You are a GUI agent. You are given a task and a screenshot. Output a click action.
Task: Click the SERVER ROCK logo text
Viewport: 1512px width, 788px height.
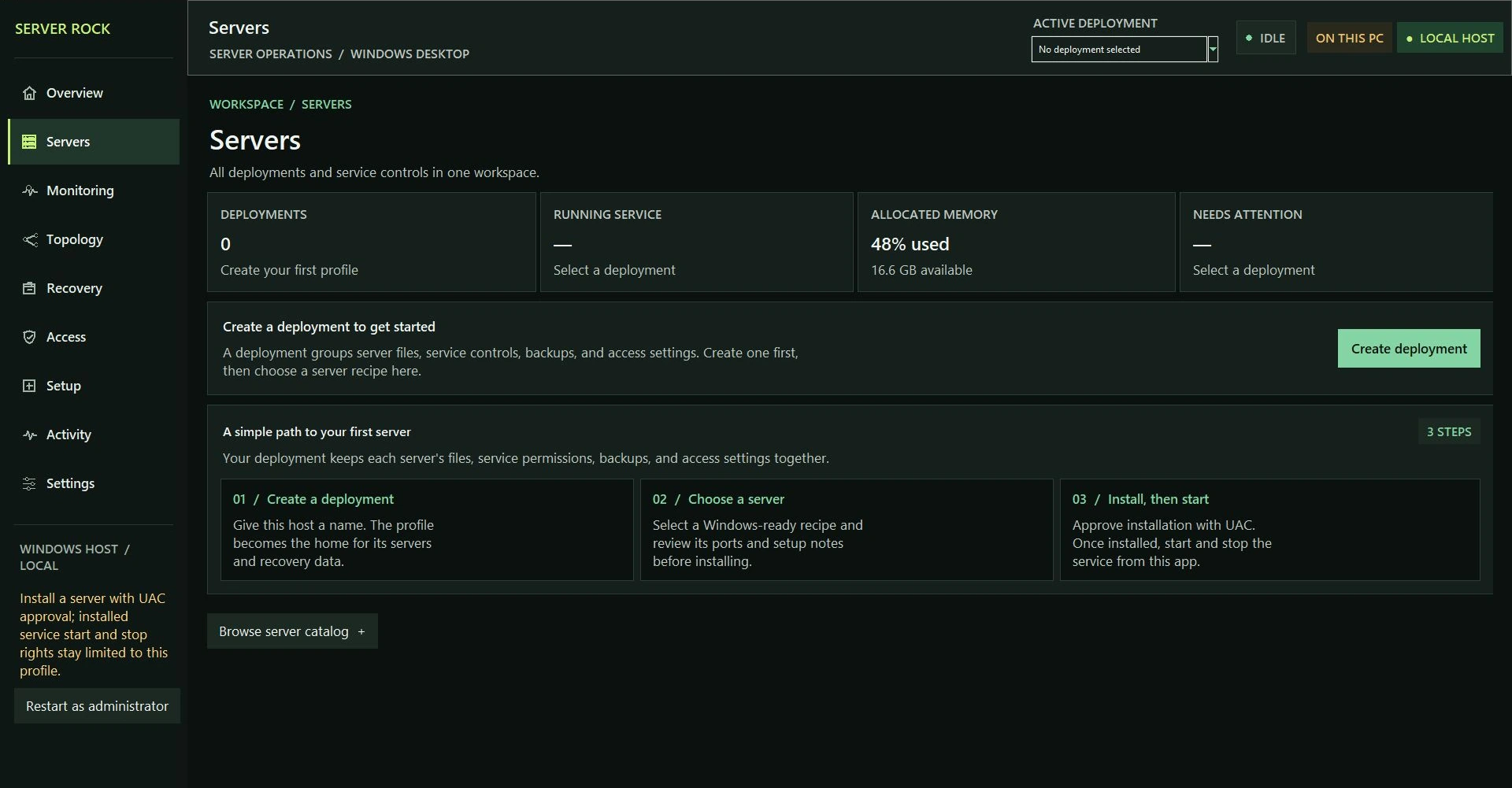(63, 29)
